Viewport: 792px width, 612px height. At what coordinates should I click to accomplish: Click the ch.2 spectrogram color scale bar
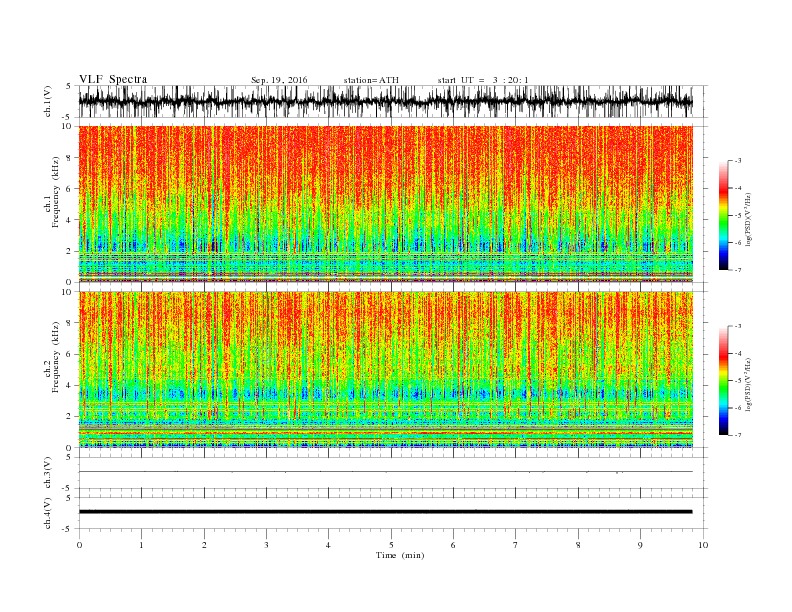tap(723, 380)
